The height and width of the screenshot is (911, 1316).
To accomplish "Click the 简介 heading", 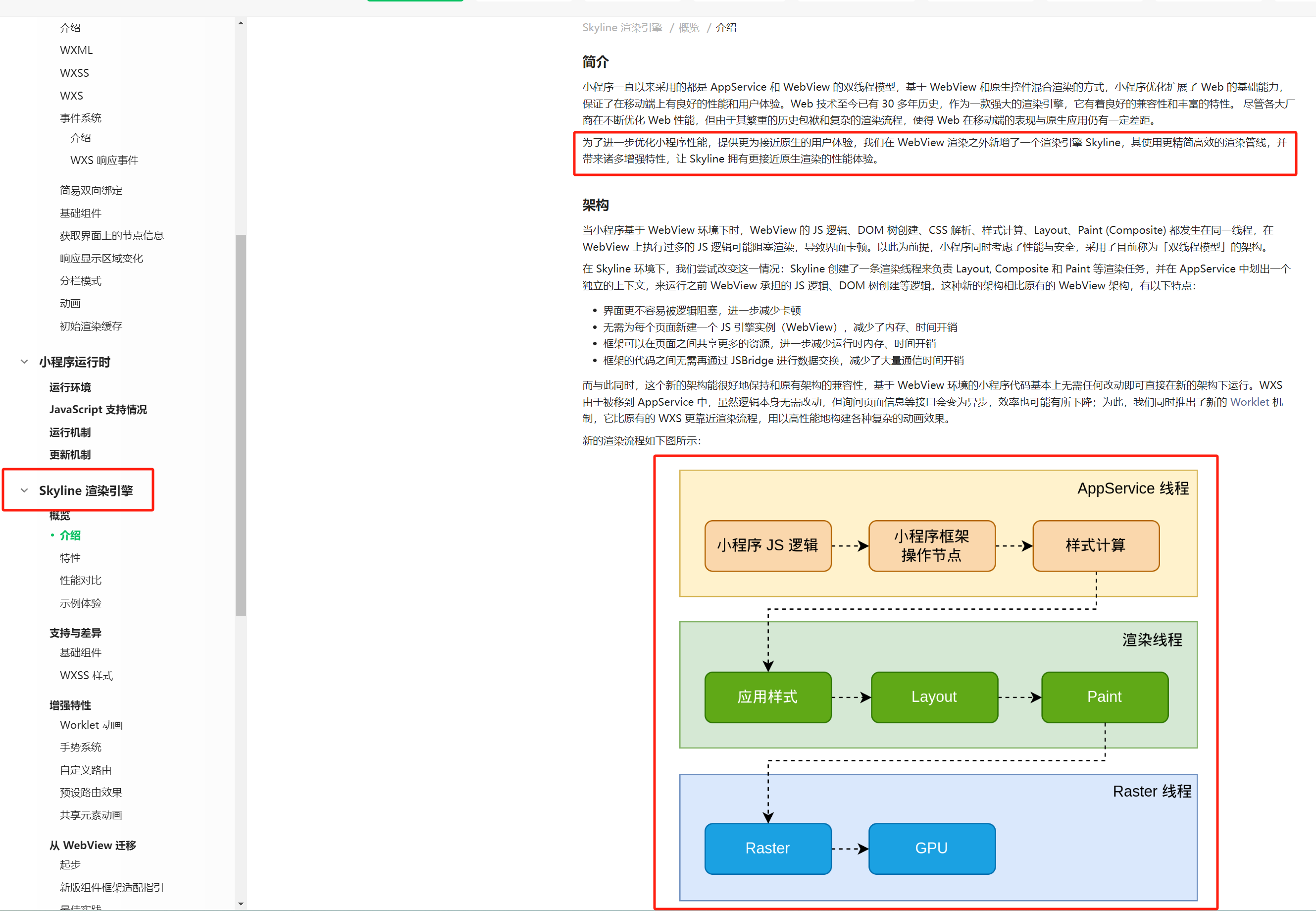I will tap(595, 61).
